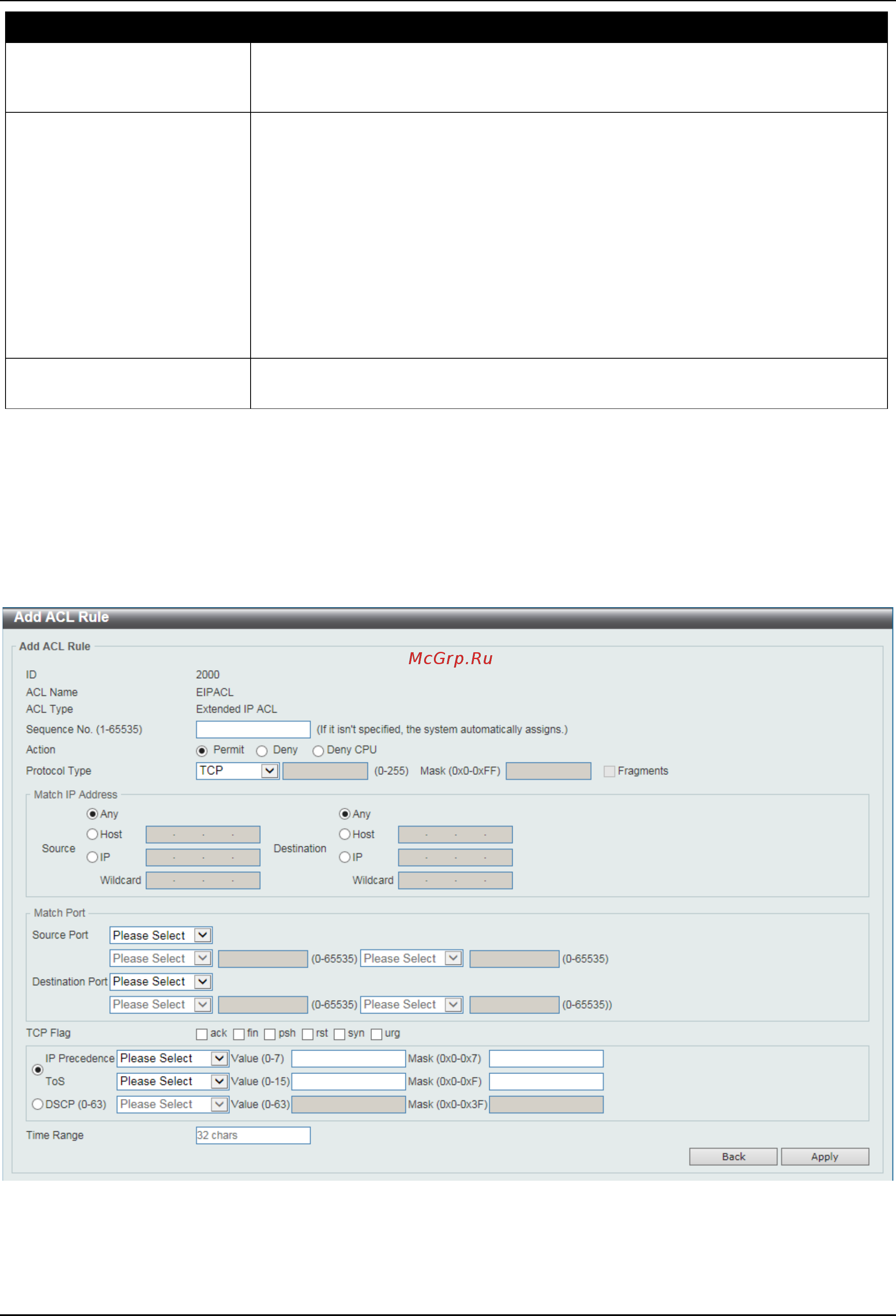Click the Mask (0x0-0x7) input field
The width and height of the screenshot is (896, 1316).
[x=546, y=1058]
